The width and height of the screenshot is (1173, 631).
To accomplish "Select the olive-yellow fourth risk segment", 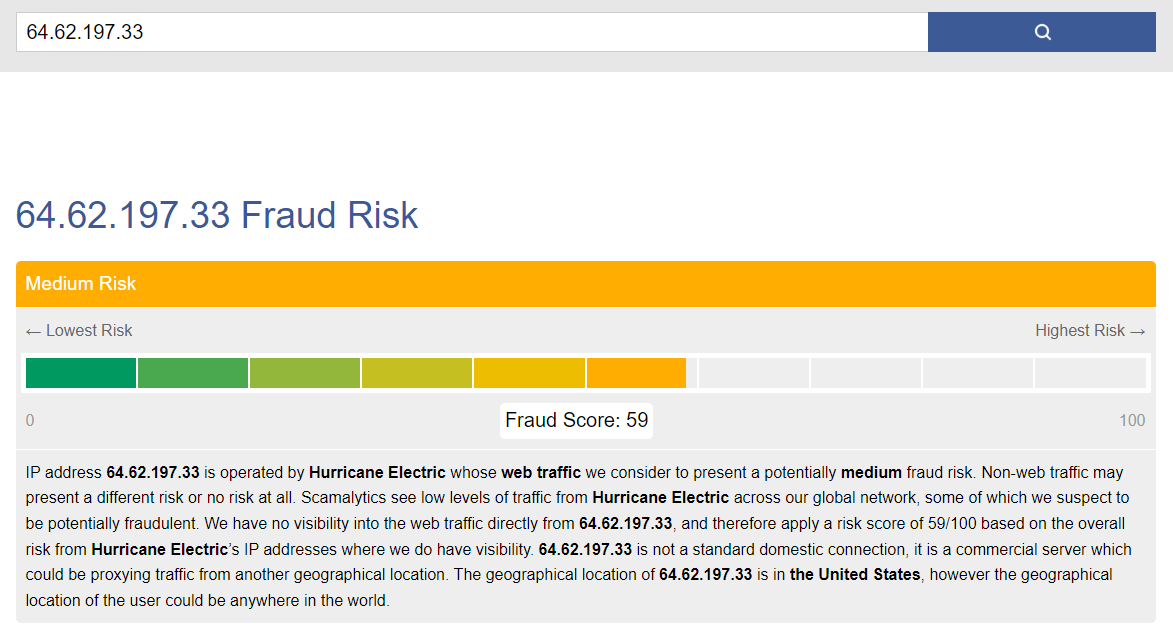I will click(x=417, y=373).
